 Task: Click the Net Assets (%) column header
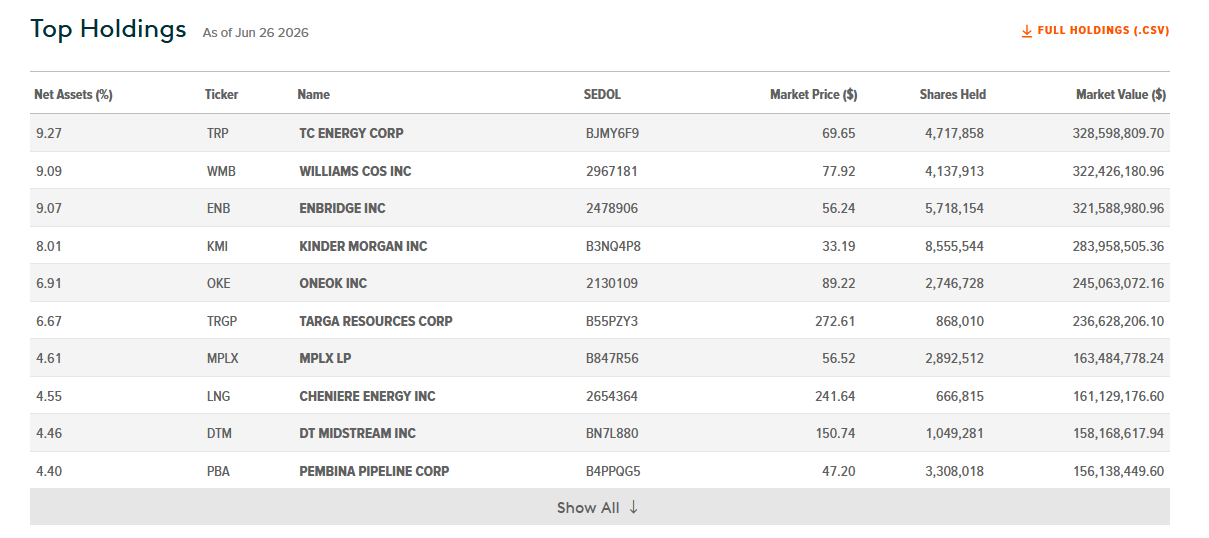73,95
